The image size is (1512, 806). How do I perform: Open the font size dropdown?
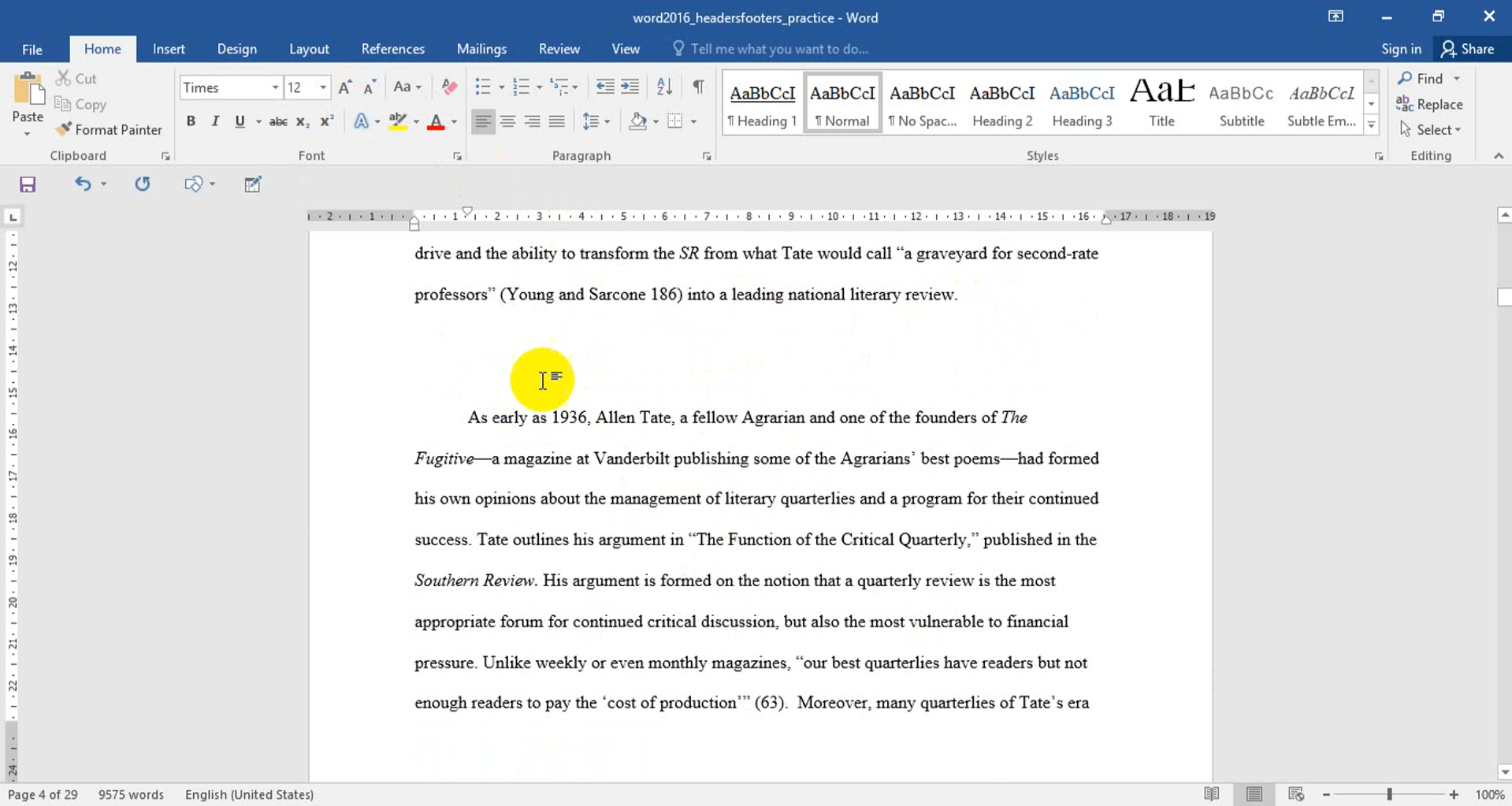pos(323,87)
